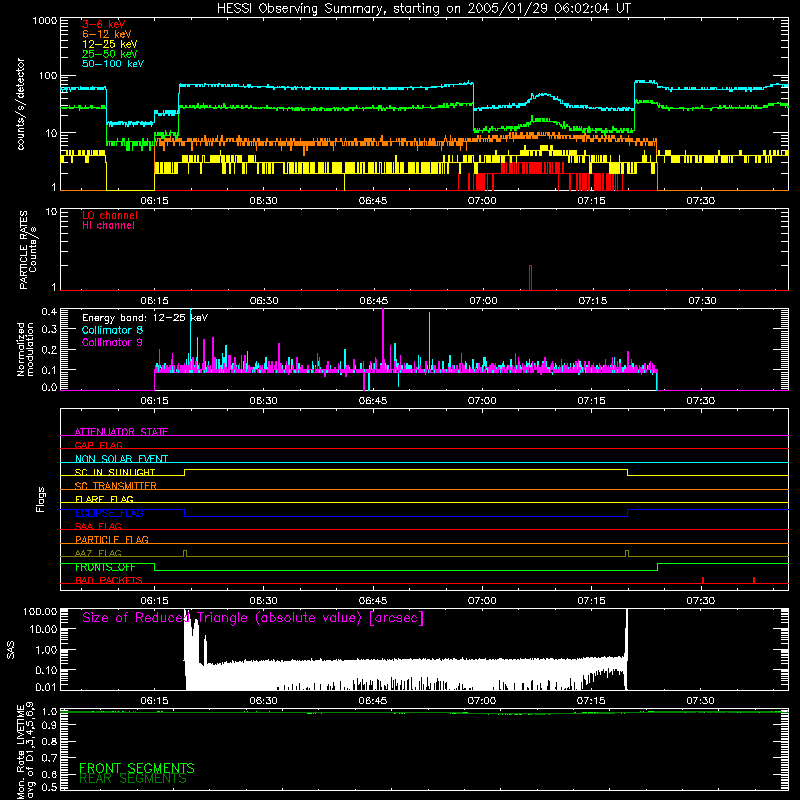Click the Collimator 9 legend label

click(x=112, y=342)
